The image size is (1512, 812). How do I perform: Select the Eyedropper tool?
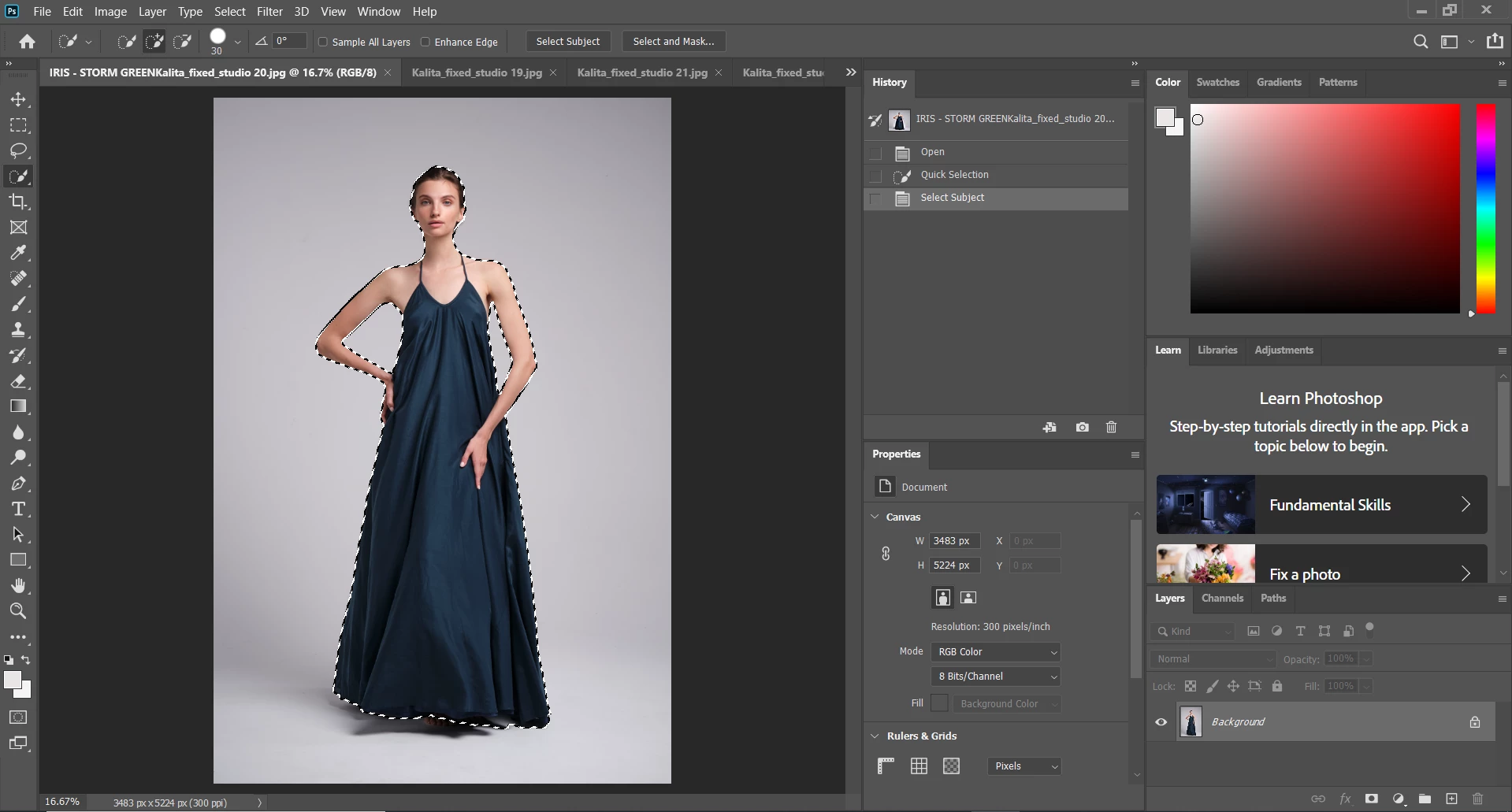18,253
